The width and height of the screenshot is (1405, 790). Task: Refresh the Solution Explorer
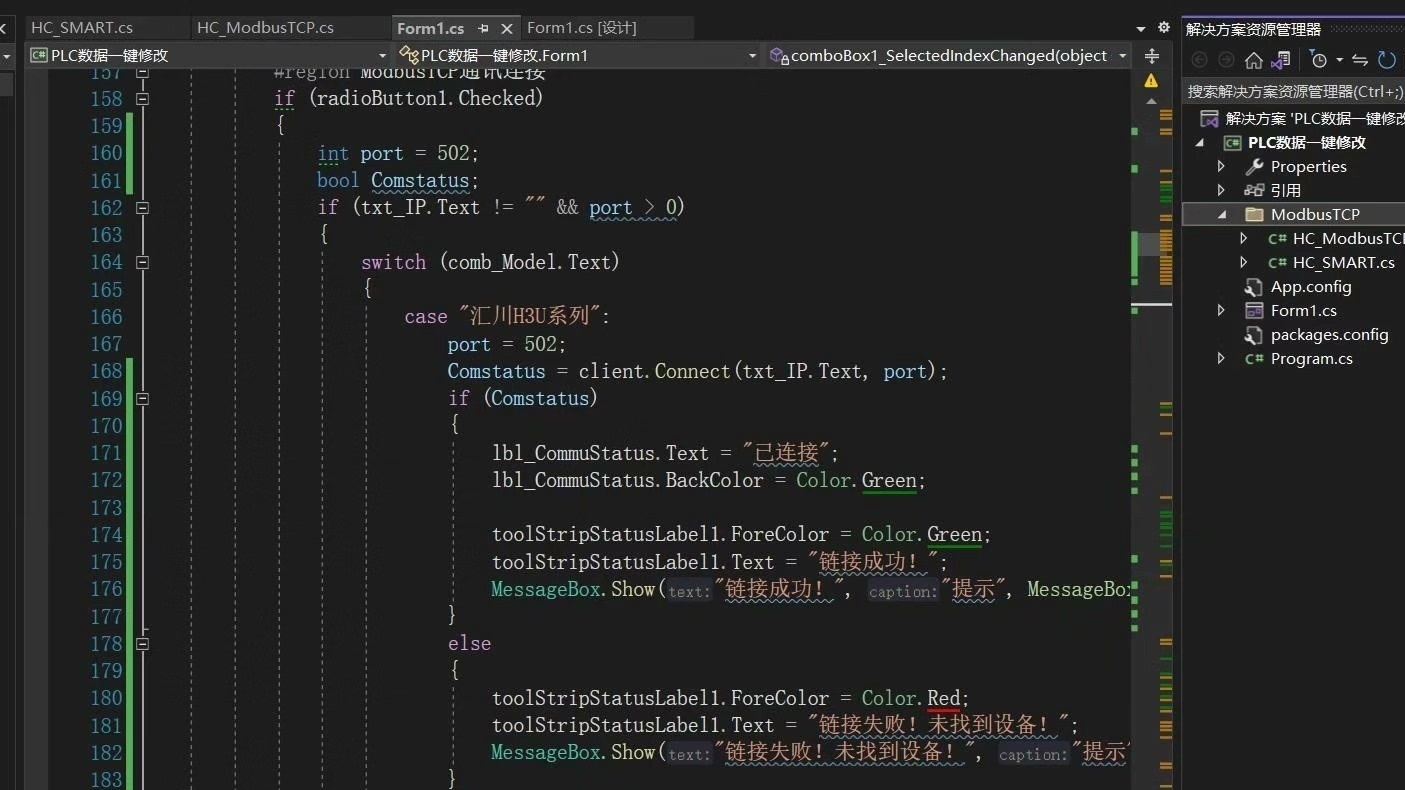point(1386,60)
